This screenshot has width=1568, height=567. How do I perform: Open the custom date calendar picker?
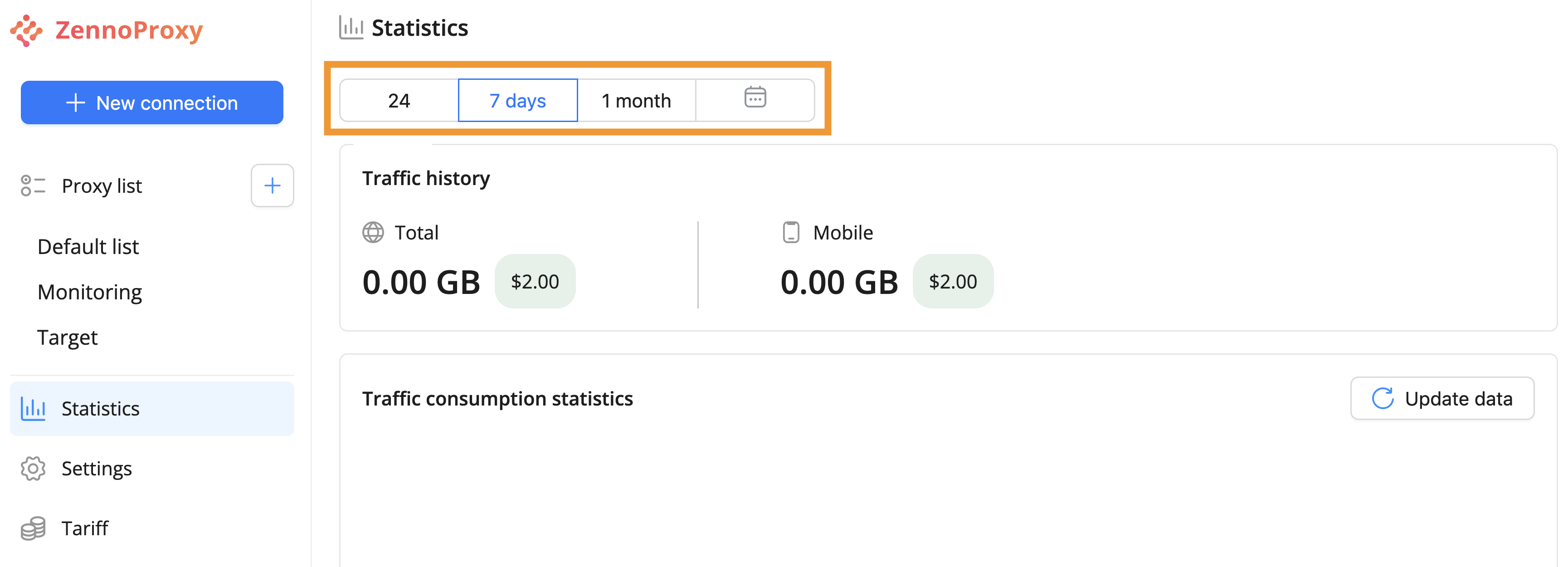coord(755,99)
